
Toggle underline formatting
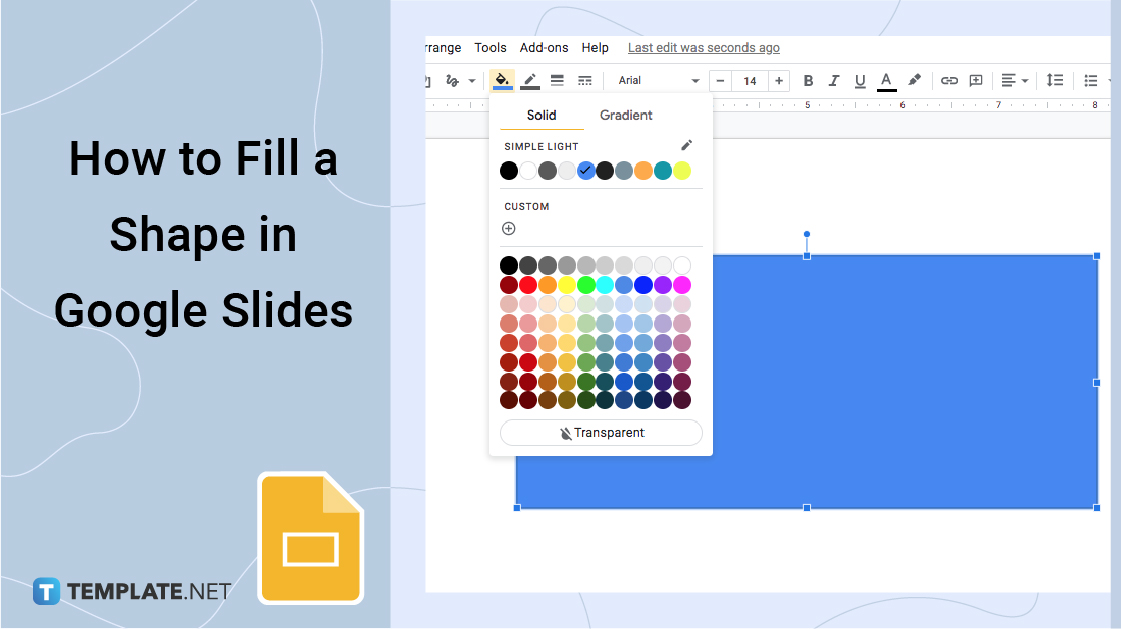coord(860,80)
